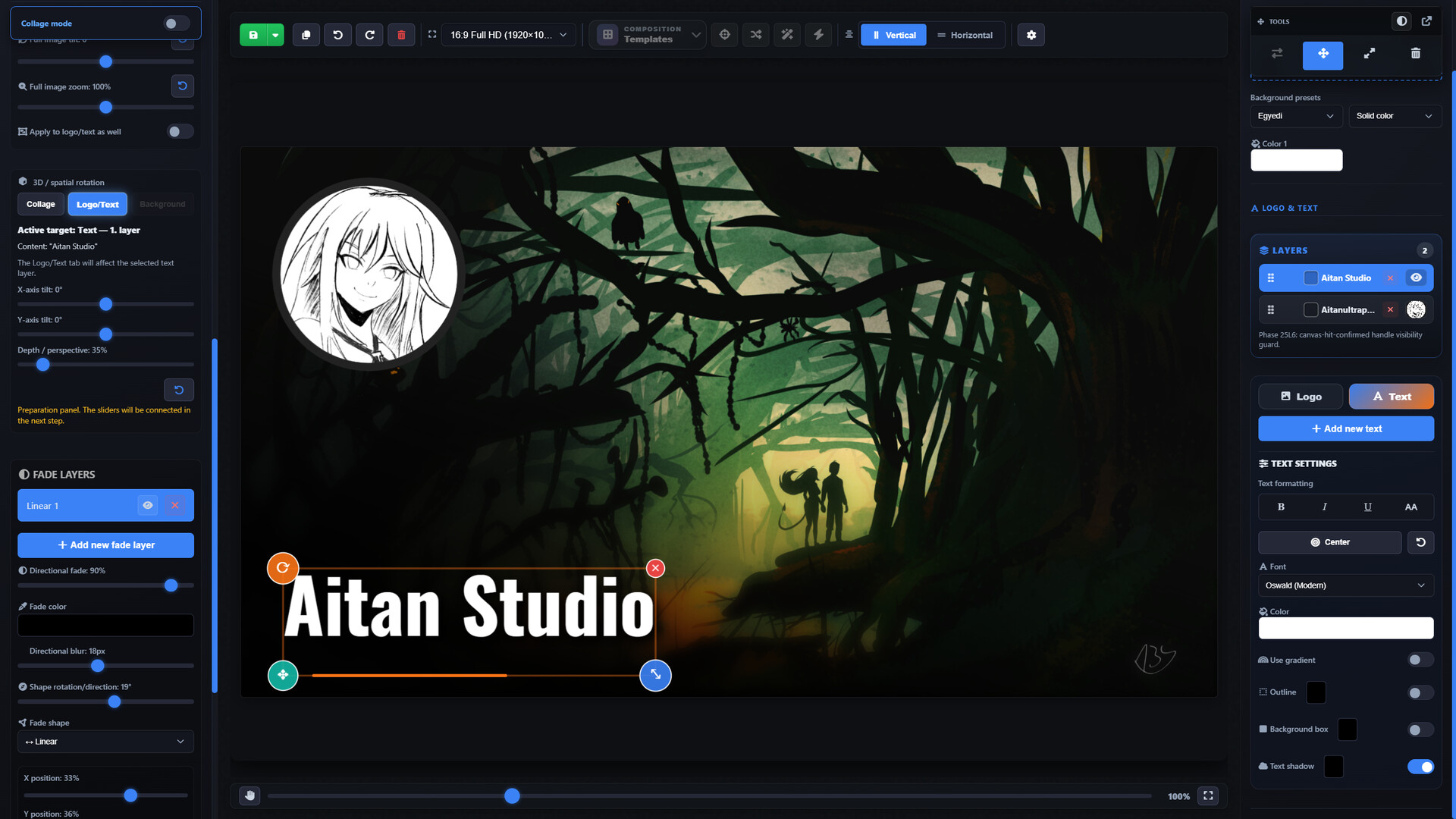Switch to Logo/Text rotation tab
Screen dimensions: 1456x819
[98, 204]
